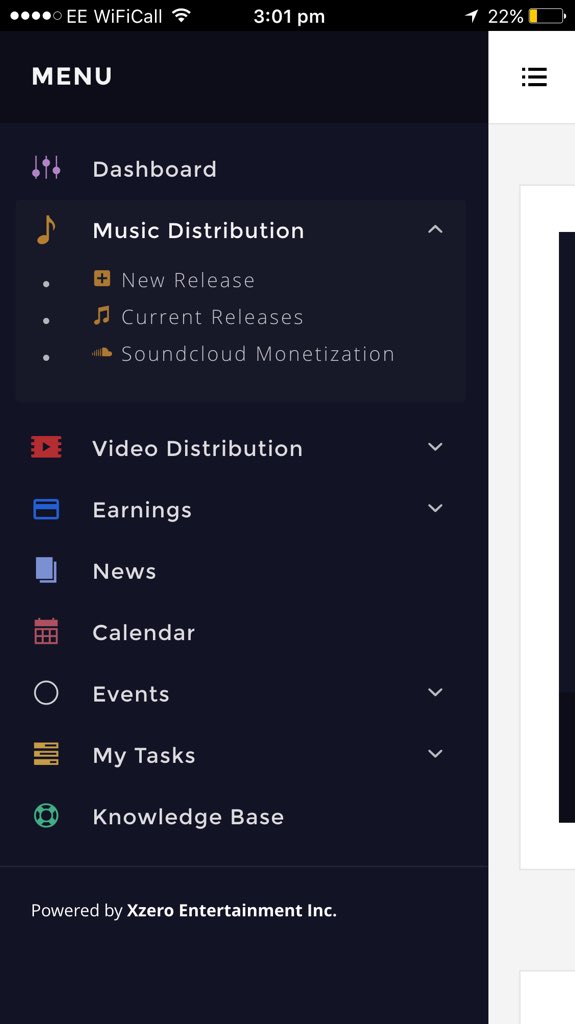Click the Current Releases music notes icon
The width and height of the screenshot is (575, 1024).
tap(101, 316)
